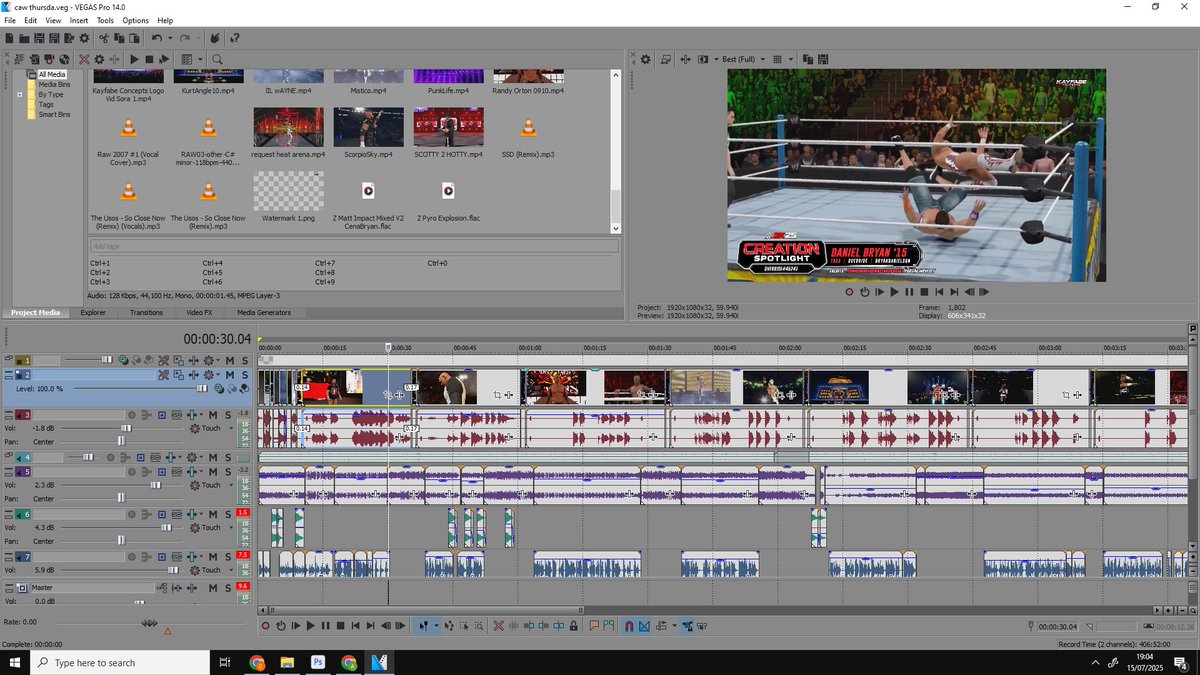Viewport: 1200px width, 675px height.
Task: Toggle the Lock event padlock icon
Action: [574, 626]
